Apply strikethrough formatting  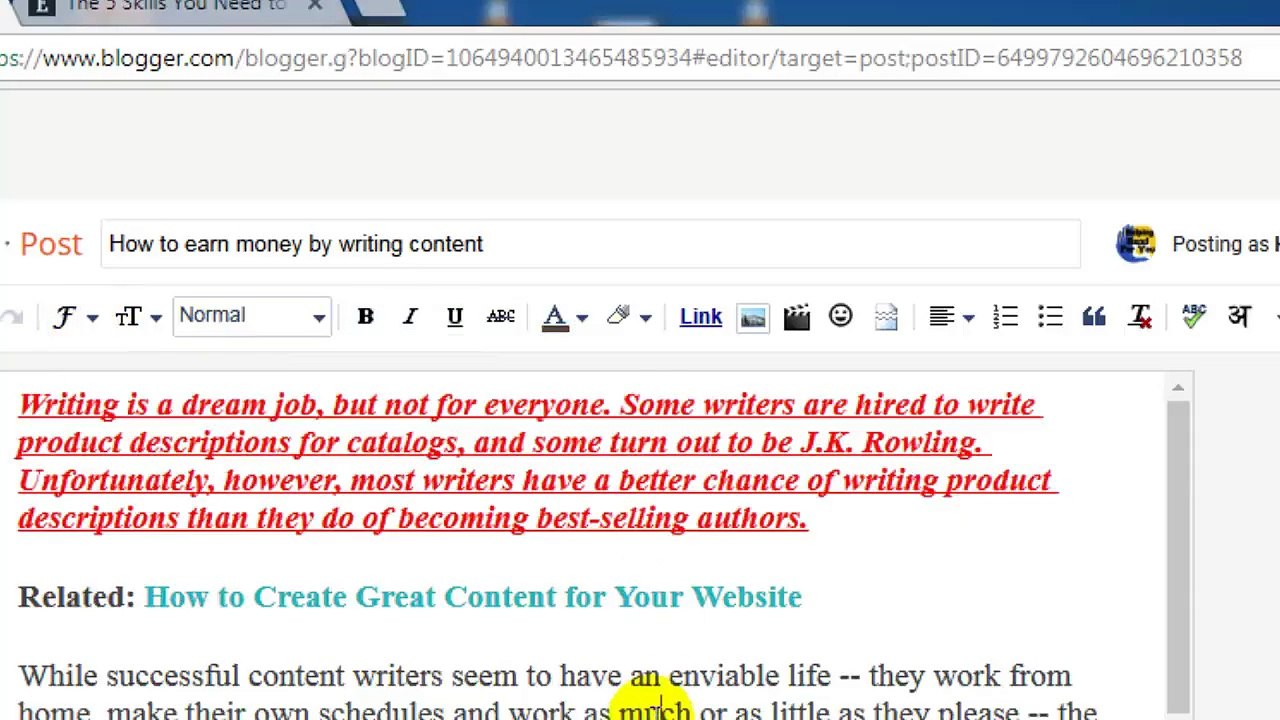(500, 317)
